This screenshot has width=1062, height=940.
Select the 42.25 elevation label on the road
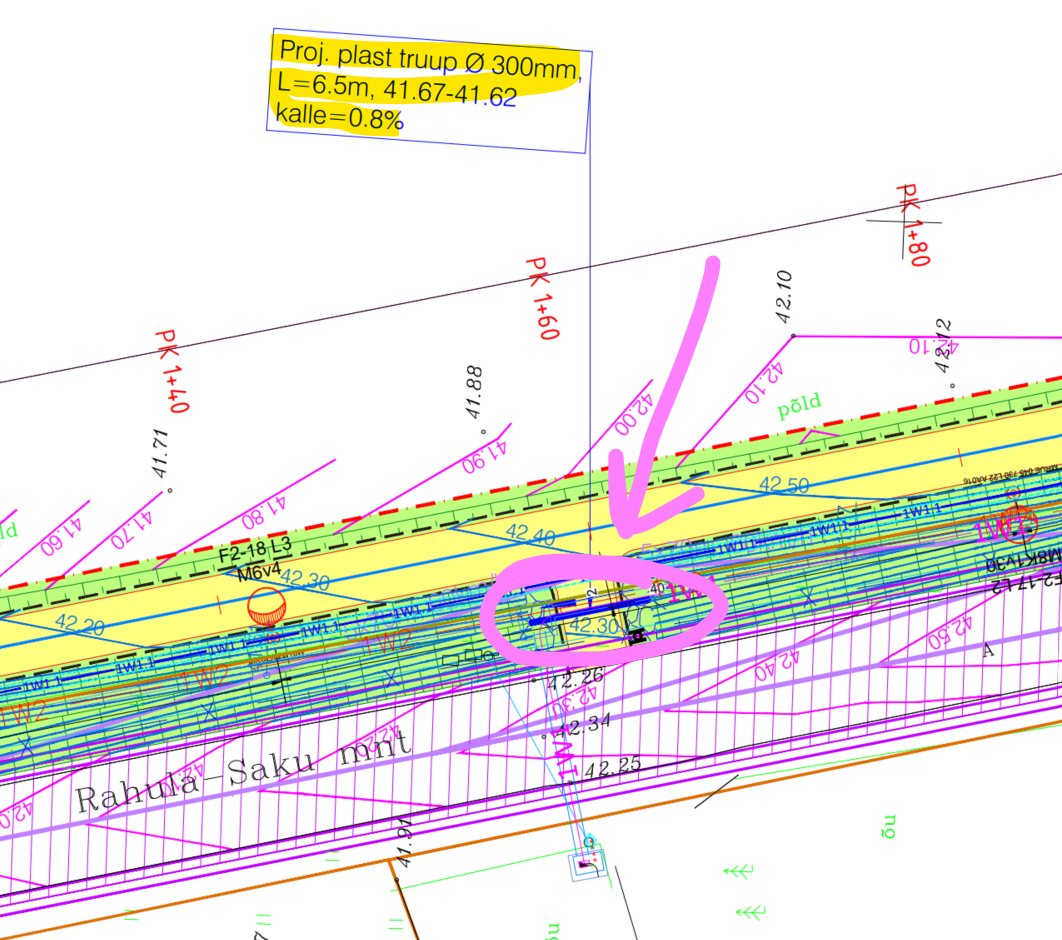(x=612, y=769)
